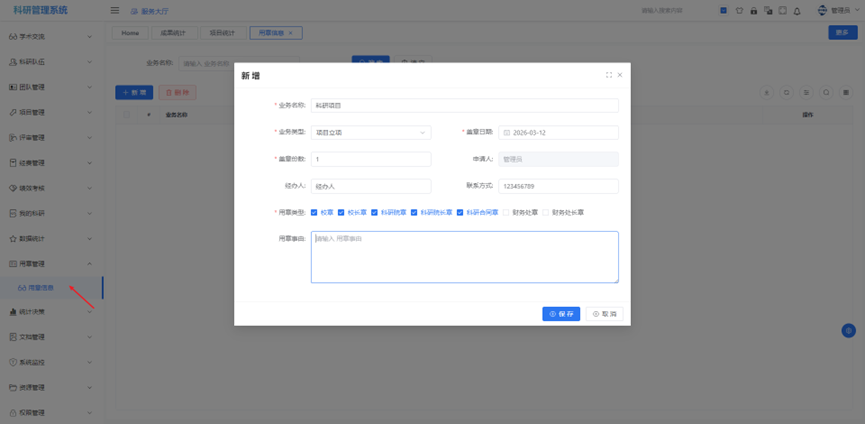The width and height of the screenshot is (865, 424).
Task: Click the 保存 button
Action: point(561,314)
